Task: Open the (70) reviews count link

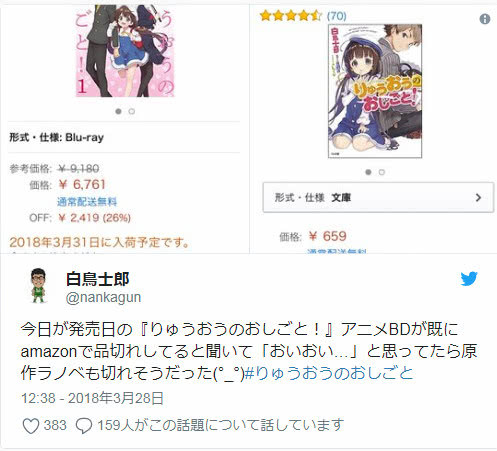Action: 336,16
